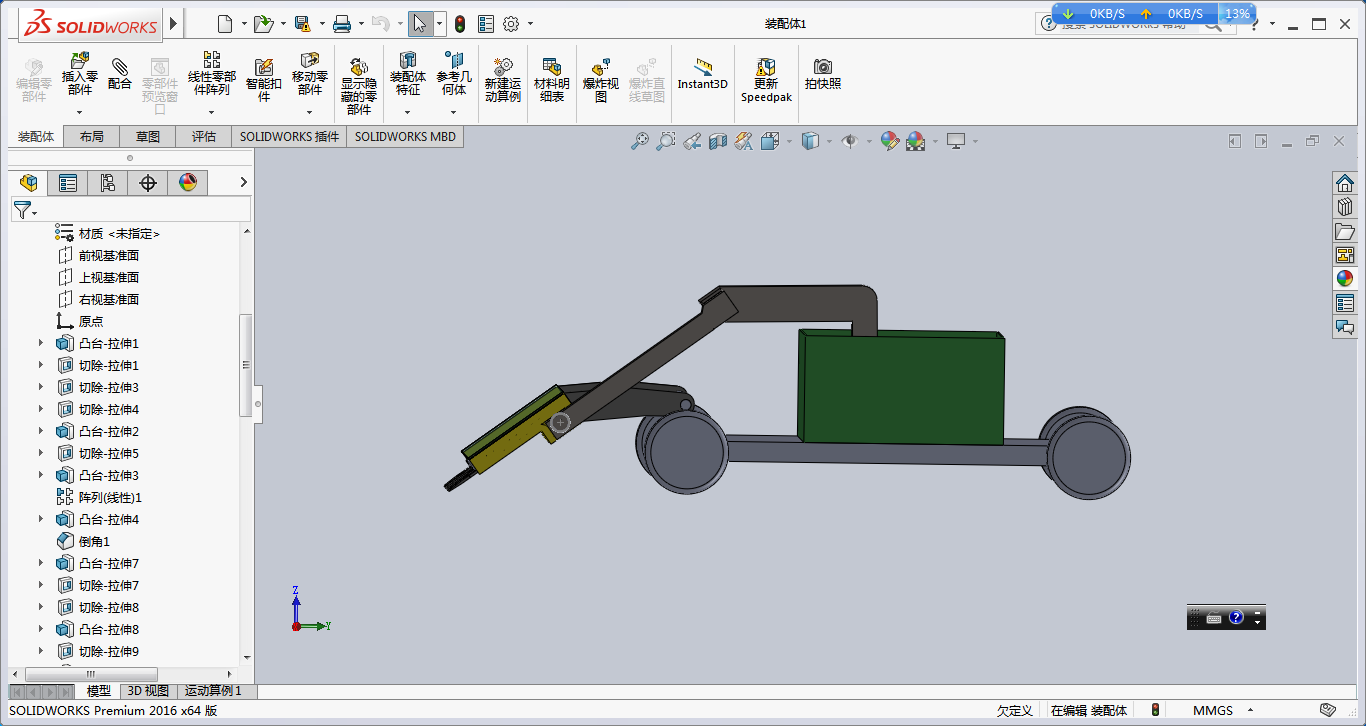Click the Instant3D icon
This screenshot has width=1366, height=726.
(703, 67)
